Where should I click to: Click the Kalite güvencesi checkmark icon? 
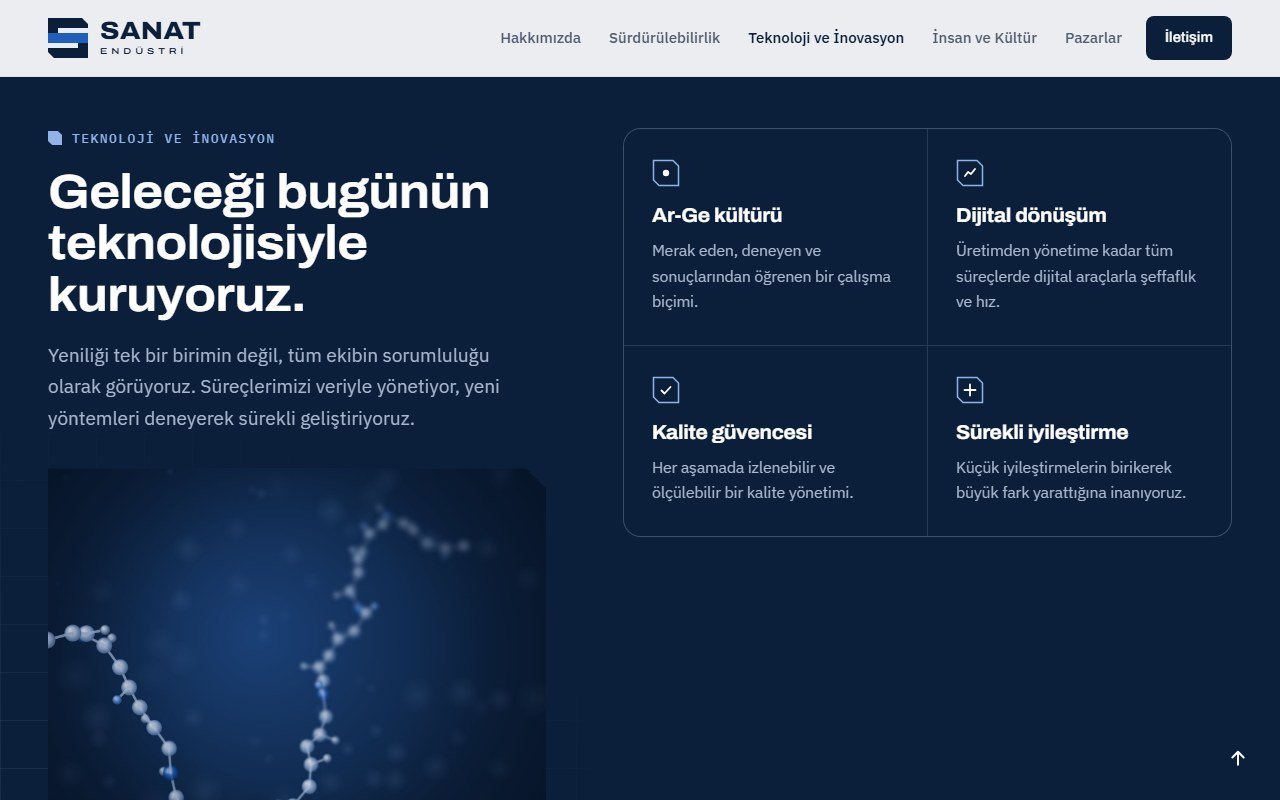(x=666, y=390)
